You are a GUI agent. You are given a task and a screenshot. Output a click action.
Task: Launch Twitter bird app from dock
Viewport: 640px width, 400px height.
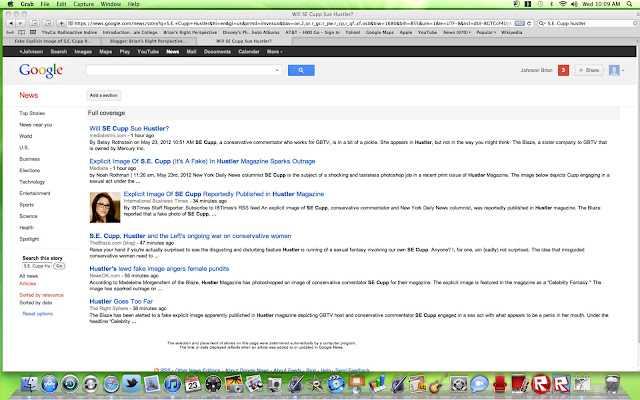coord(131,384)
